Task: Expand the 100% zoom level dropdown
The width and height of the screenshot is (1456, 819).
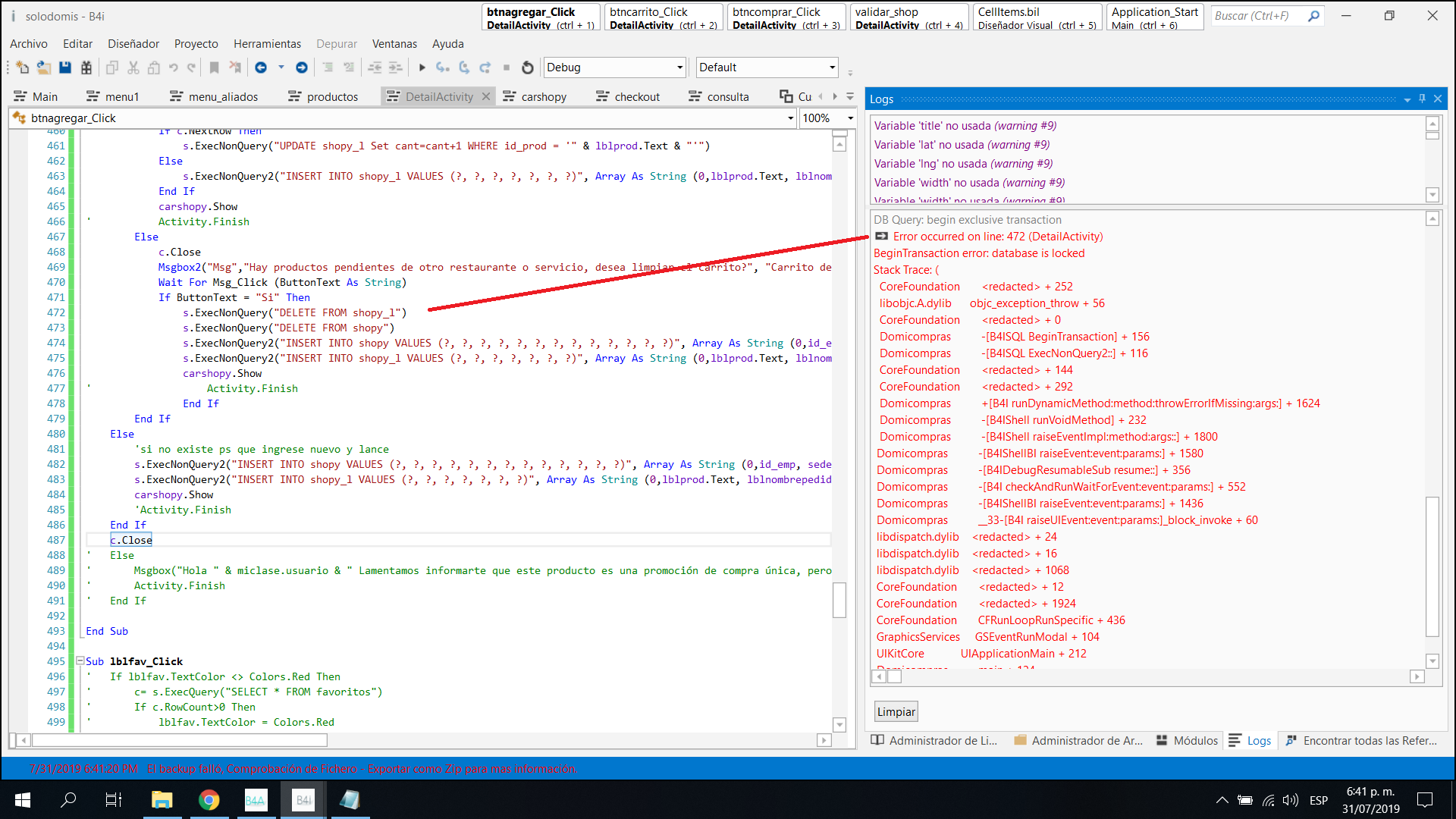Action: tap(850, 118)
